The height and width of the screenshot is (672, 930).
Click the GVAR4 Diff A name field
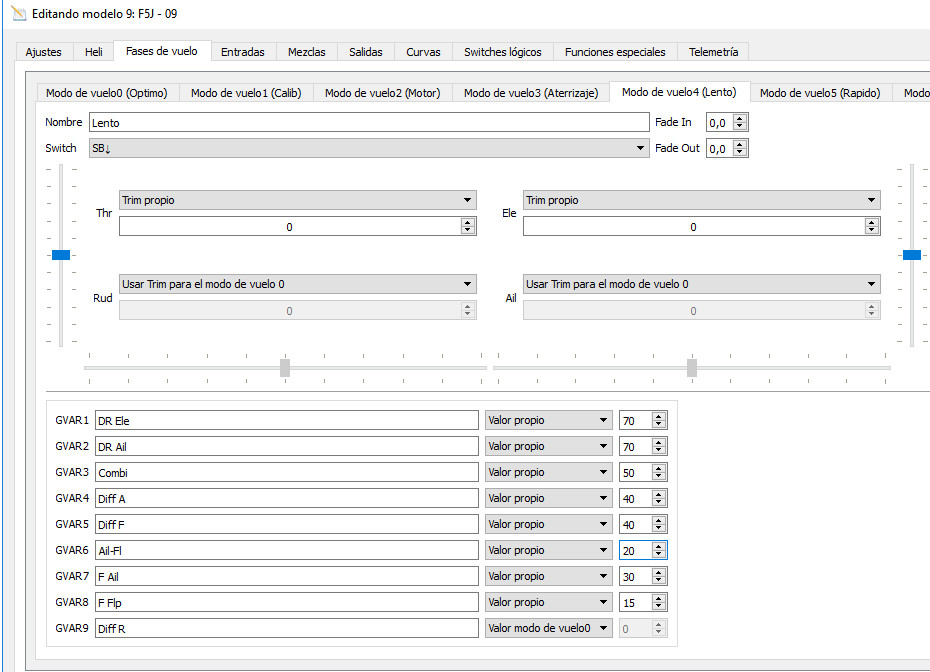click(286, 498)
